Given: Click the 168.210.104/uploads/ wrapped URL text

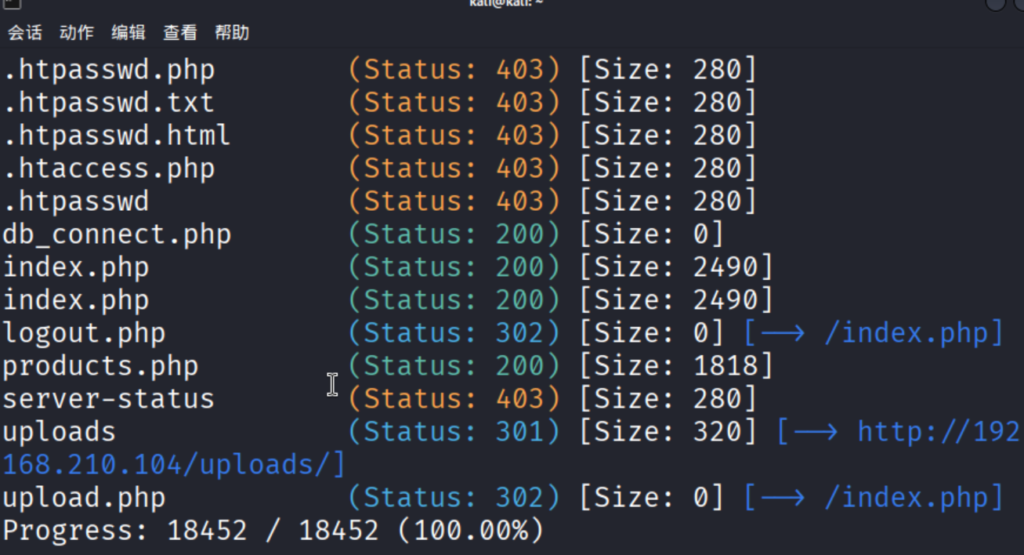Looking at the screenshot, I should [x=174, y=465].
